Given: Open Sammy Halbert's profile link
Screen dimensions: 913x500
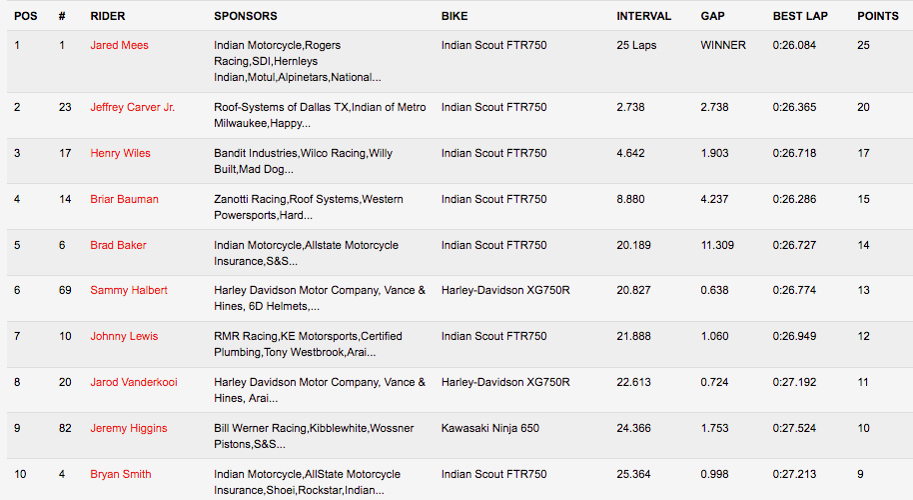Looking at the screenshot, I should [x=129, y=290].
